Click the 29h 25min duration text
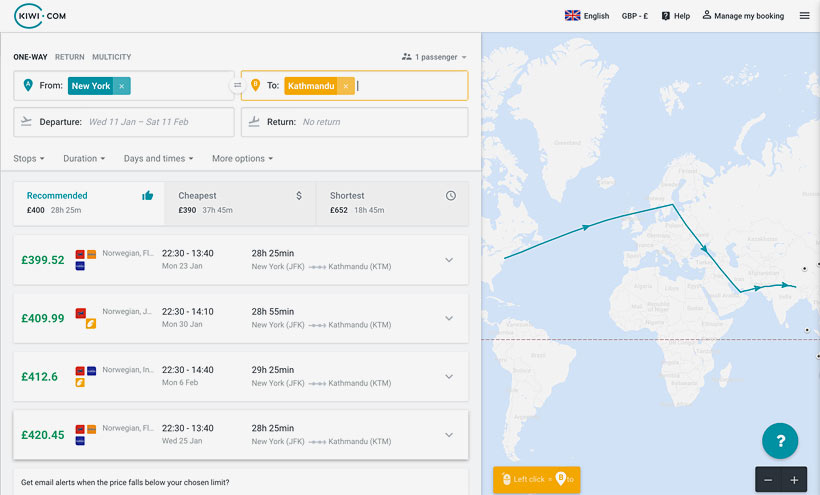 click(272, 370)
